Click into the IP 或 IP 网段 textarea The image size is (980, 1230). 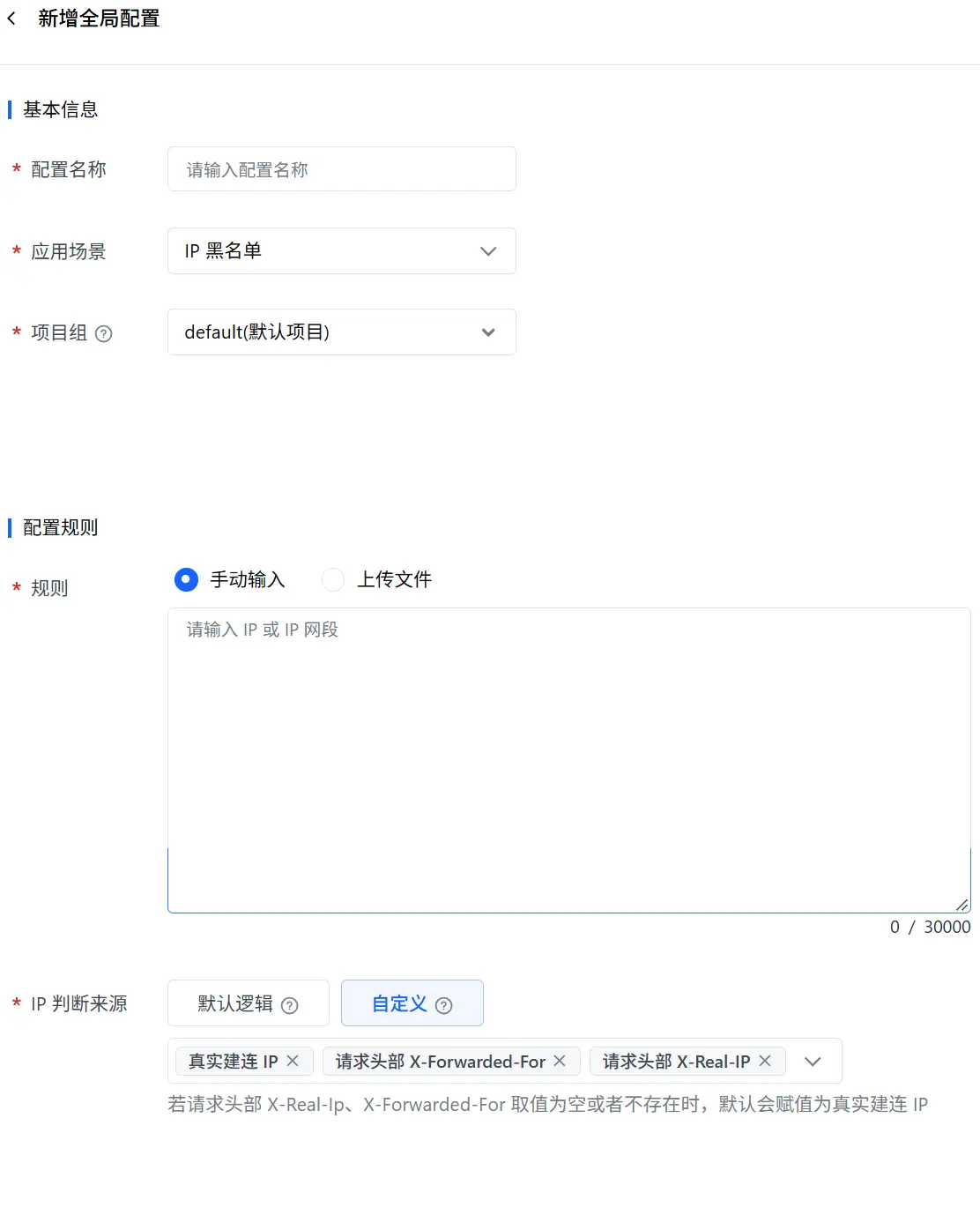click(x=569, y=760)
